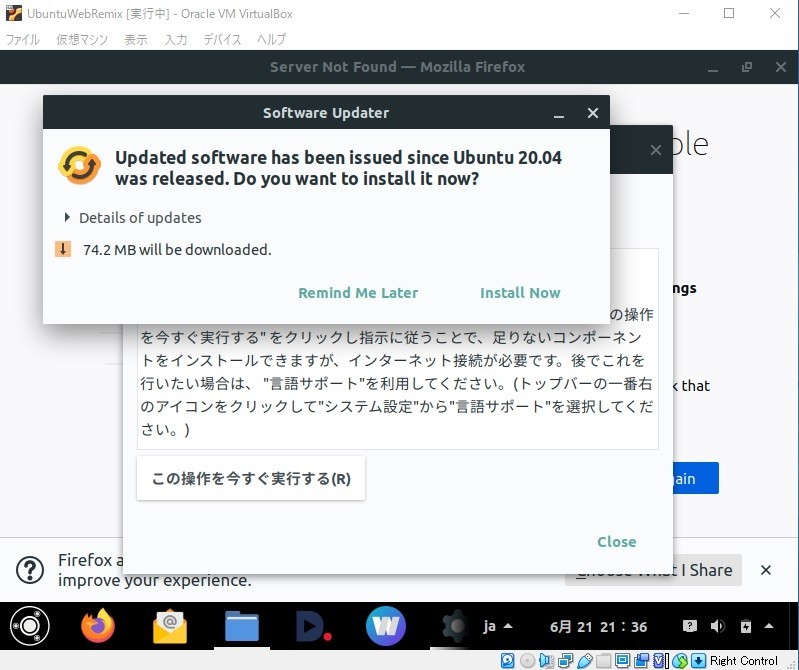Click the battery power icon in tray
This screenshot has height=670, width=799.
[x=745, y=626]
